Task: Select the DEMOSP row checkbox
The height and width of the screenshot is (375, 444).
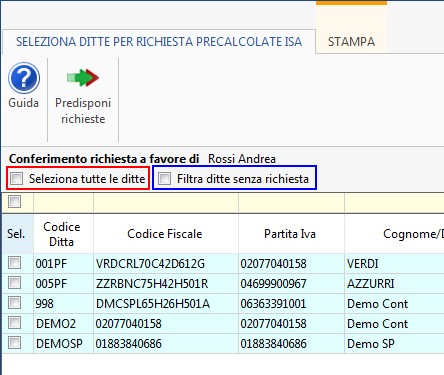Action: tap(14, 343)
